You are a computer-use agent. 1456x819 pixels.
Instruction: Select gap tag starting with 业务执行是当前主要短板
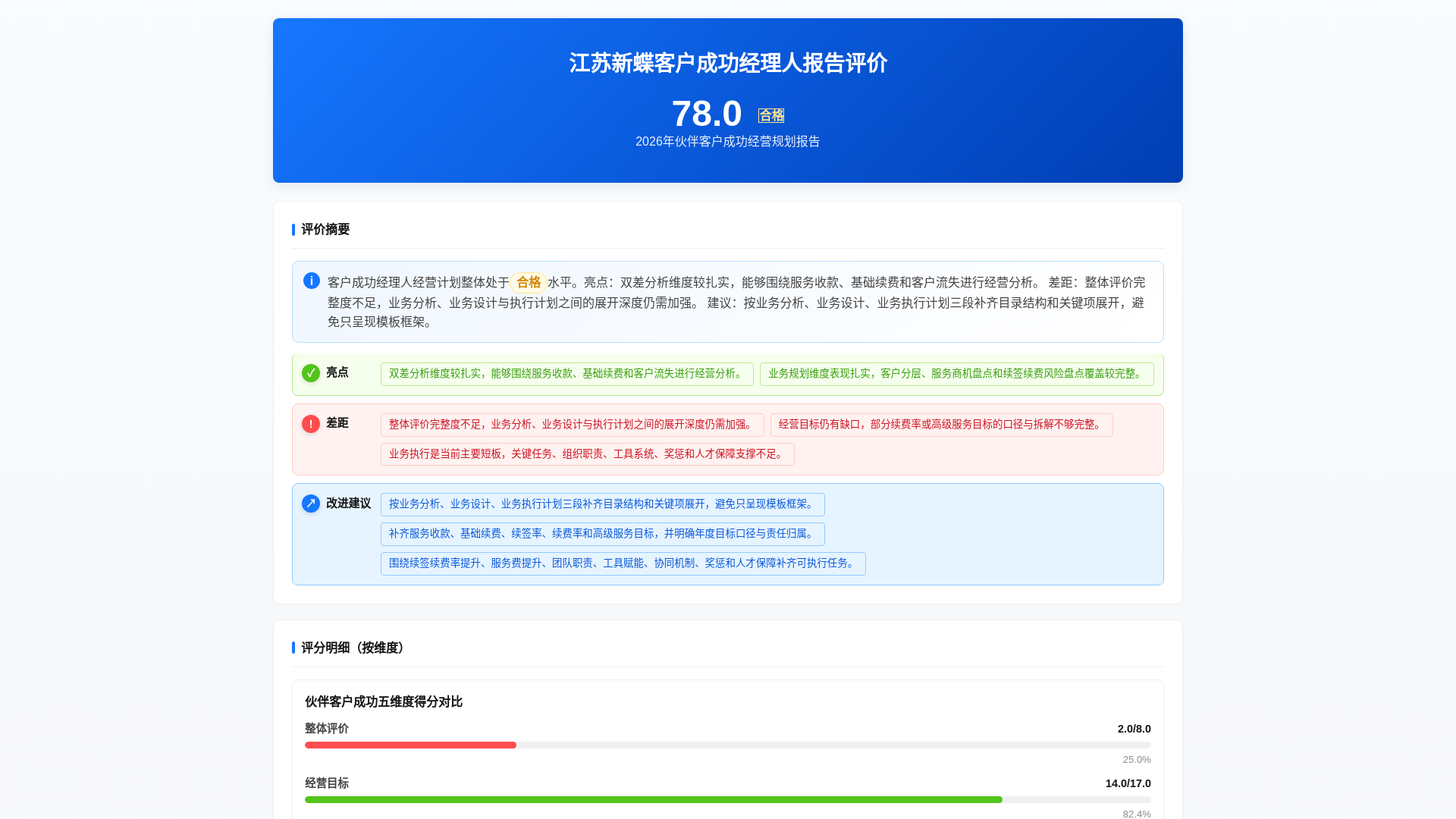click(588, 454)
